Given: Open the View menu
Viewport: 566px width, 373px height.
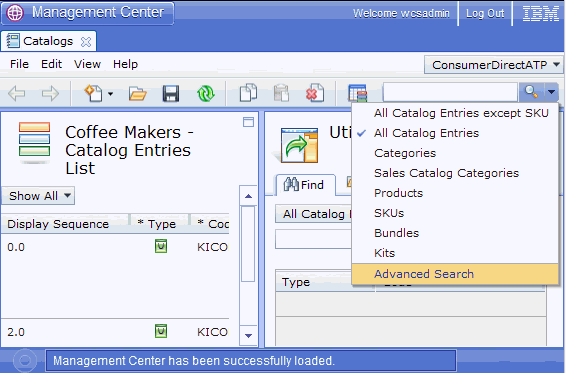Looking at the screenshot, I should tap(87, 64).
